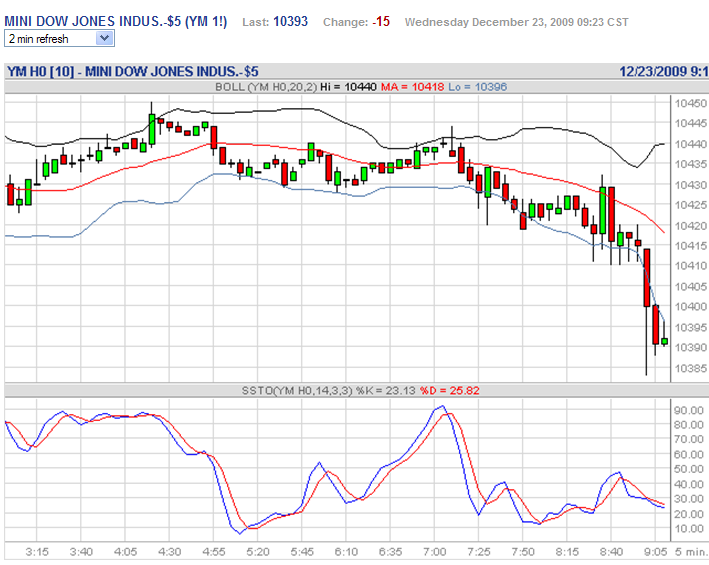The height and width of the screenshot is (565, 709).
Task: Click the 10420 price axis label
Action: (x=690, y=226)
